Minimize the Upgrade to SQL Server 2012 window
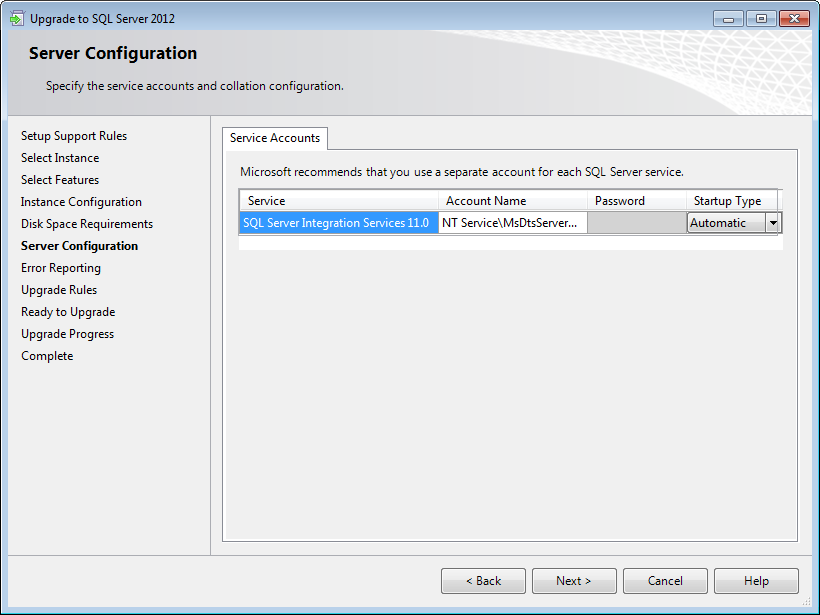820x615 pixels. pos(728,19)
